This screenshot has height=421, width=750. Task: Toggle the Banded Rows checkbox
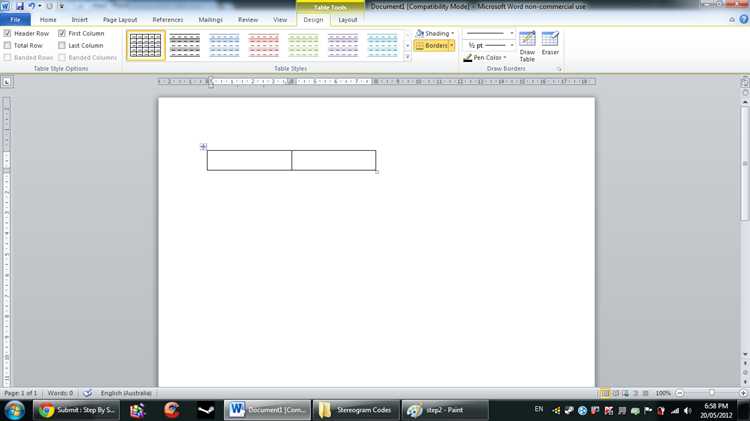tap(7, 57)
